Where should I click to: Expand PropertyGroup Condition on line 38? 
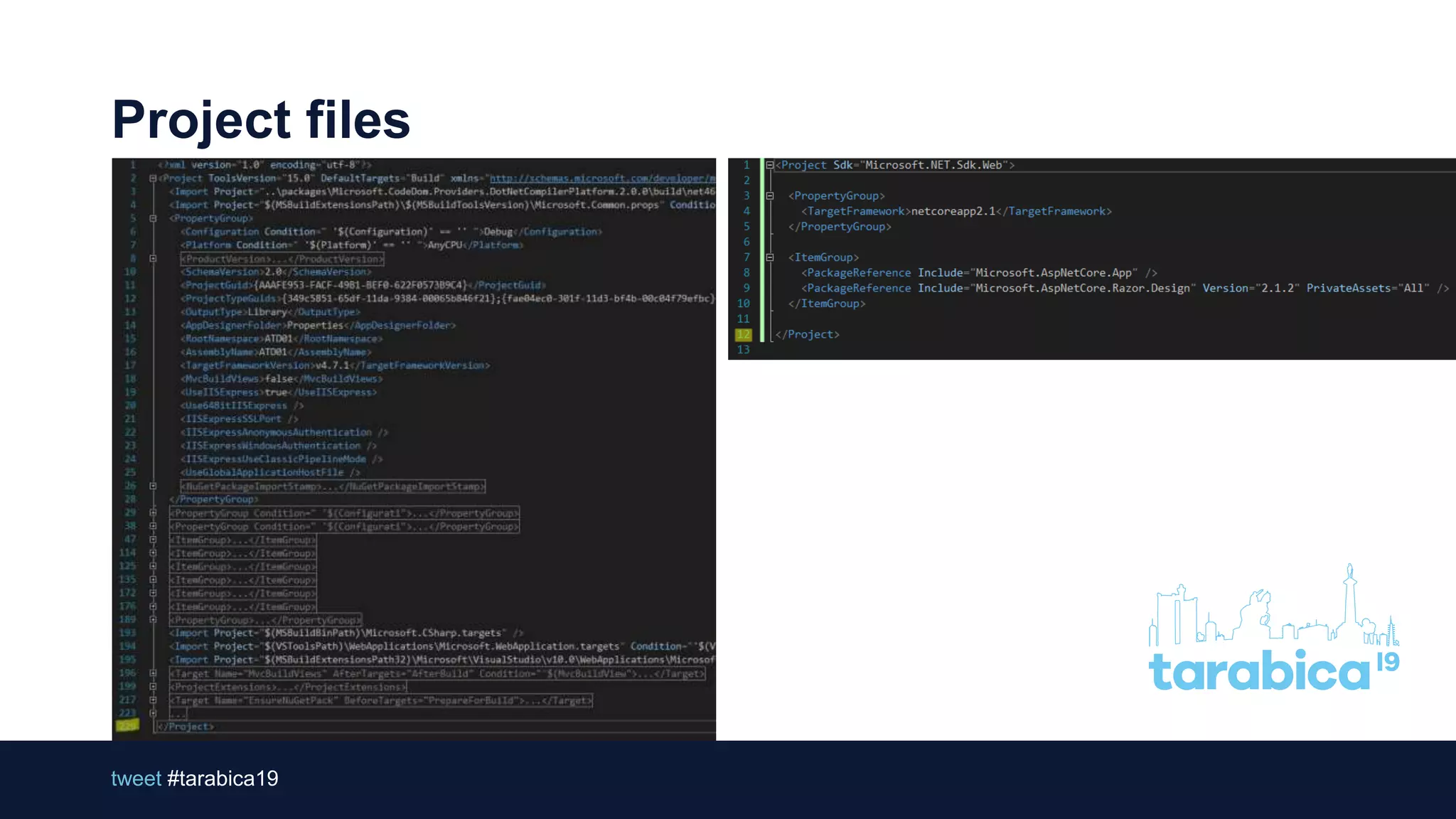click(x=153, y=526)
